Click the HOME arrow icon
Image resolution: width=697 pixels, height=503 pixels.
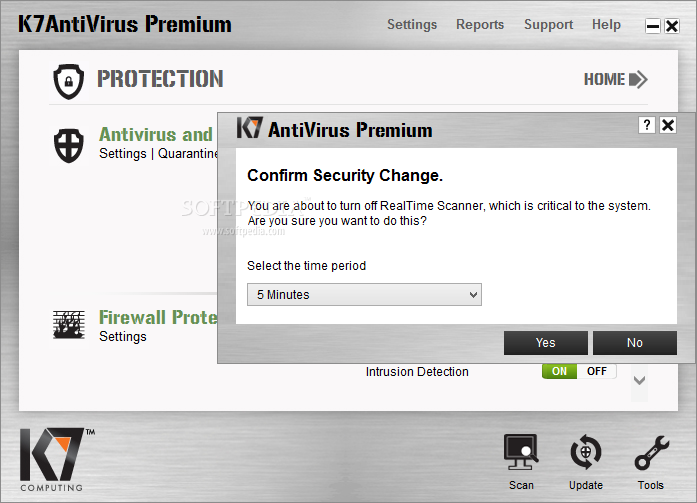pyautogui.click(x=638, y=80)
